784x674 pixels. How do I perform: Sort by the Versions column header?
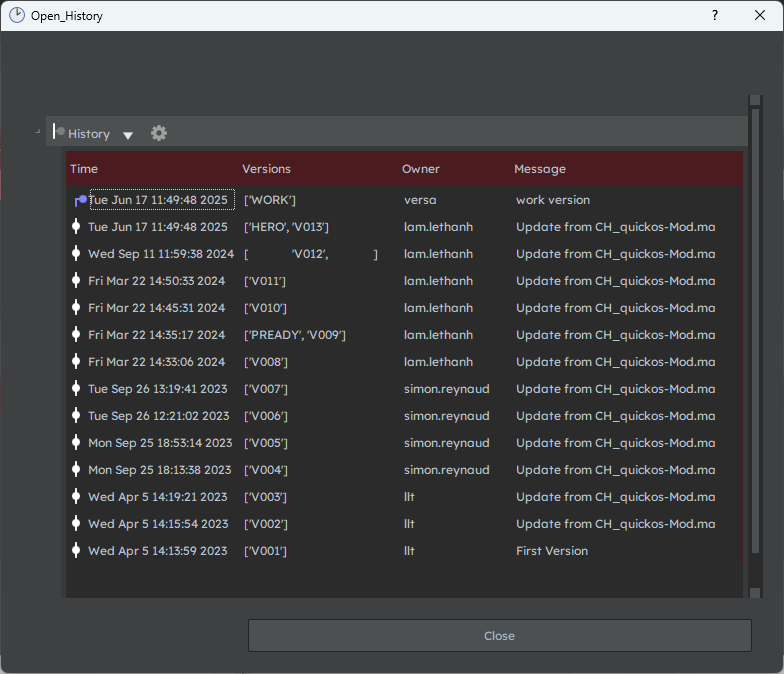266,169
